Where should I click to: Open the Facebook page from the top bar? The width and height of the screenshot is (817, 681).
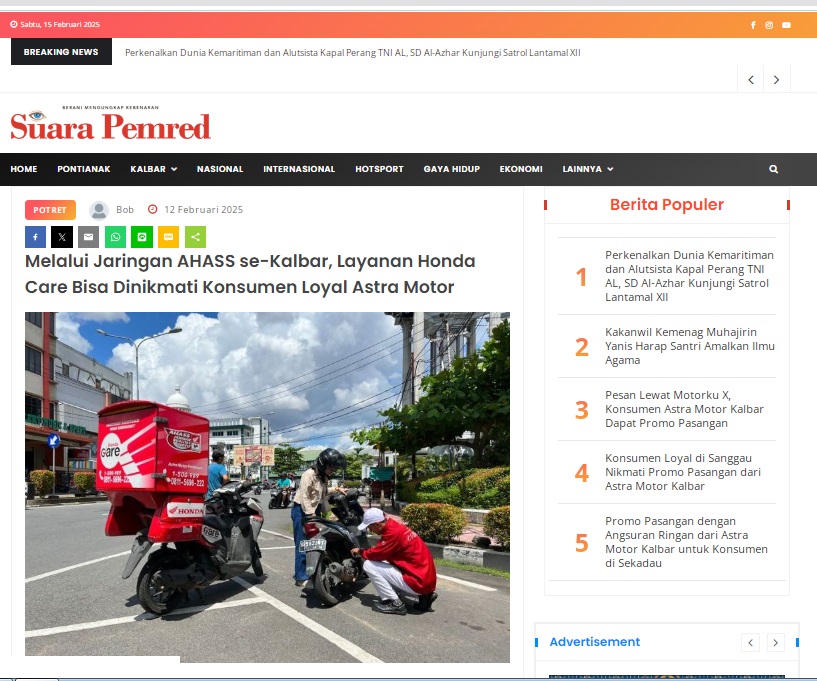coord(753,25)
